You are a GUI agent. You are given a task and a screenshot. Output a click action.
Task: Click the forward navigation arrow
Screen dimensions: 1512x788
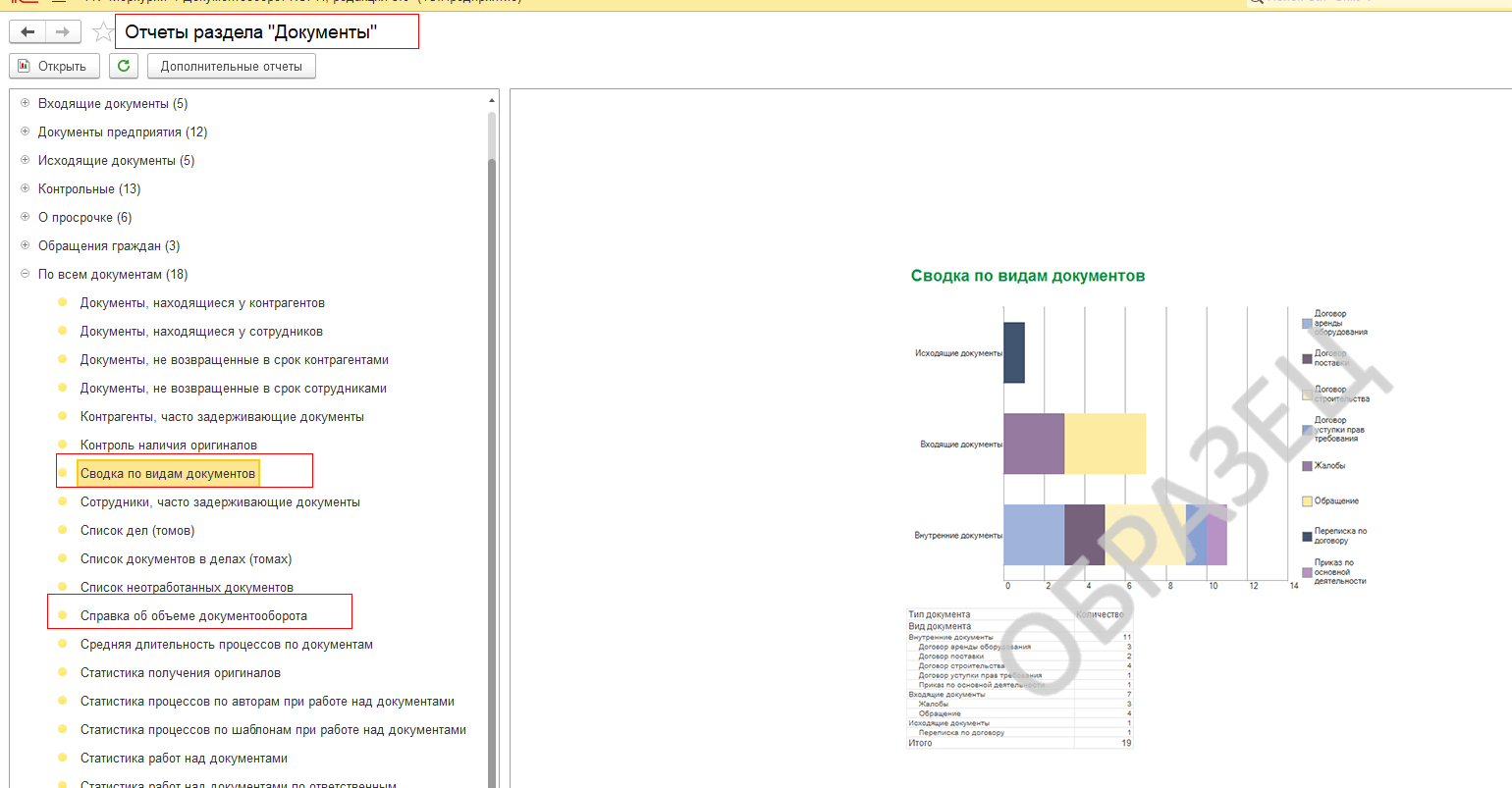click(62, 32)
